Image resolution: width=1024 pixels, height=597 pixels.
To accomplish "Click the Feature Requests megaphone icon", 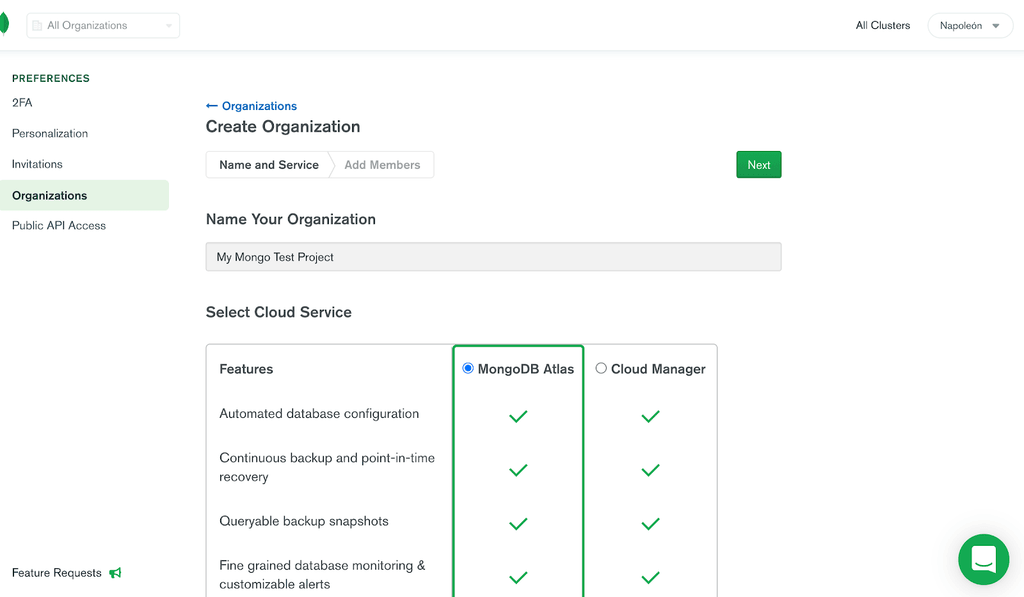I will click(115, 573).
